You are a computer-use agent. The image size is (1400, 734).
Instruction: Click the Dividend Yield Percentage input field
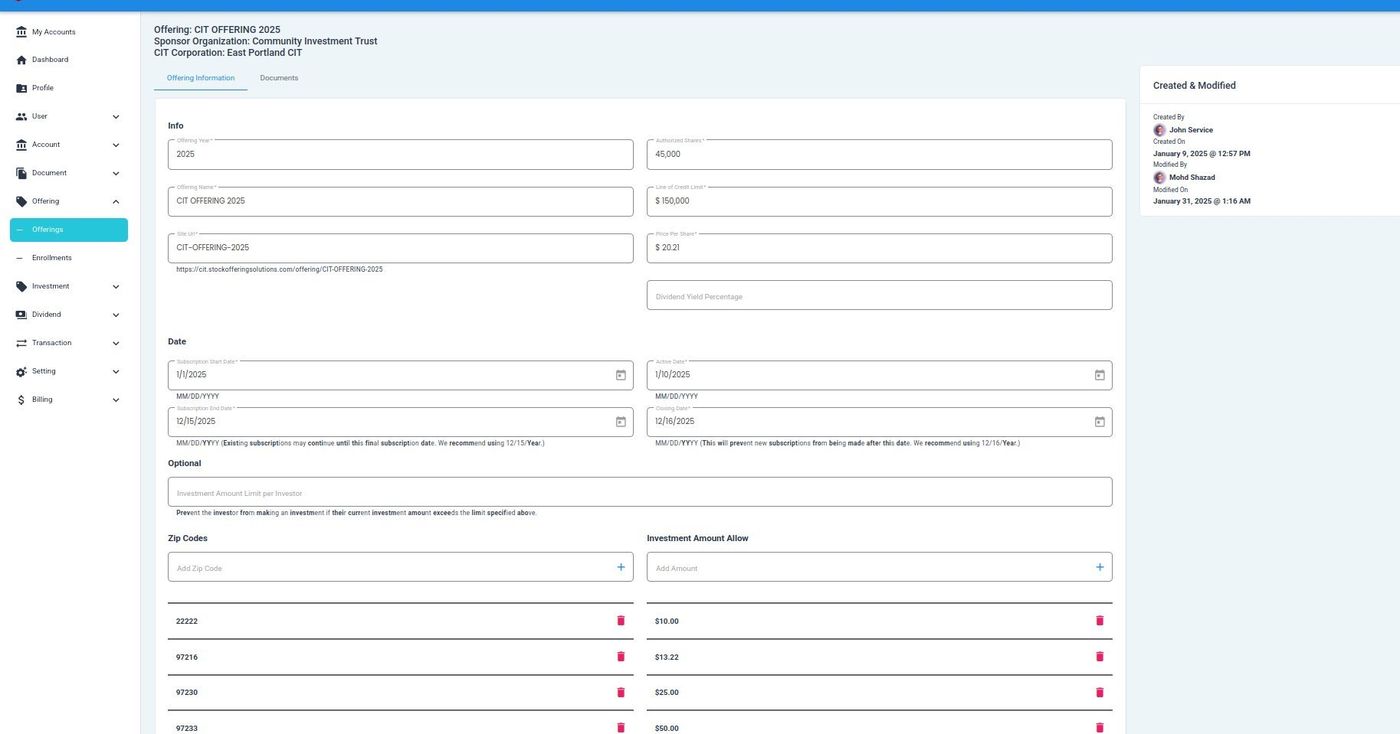(x=878, y=295)
